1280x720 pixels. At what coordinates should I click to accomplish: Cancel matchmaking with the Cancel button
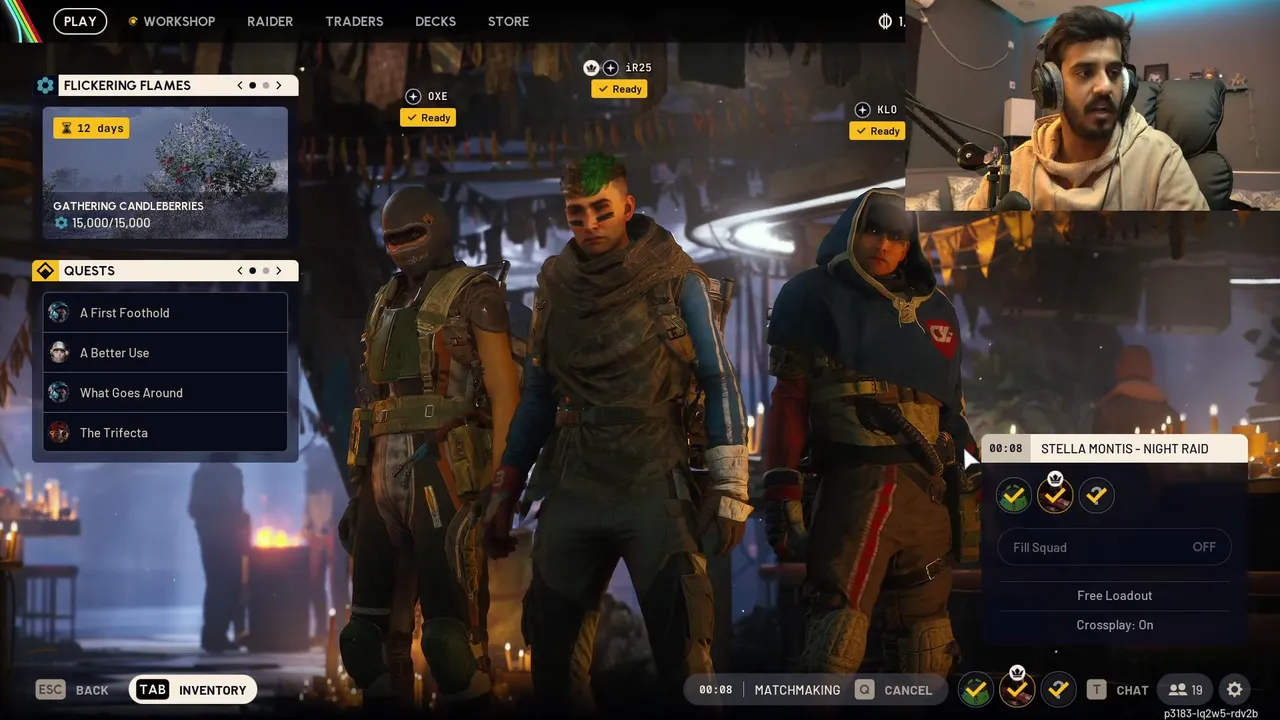coord(894,690)
